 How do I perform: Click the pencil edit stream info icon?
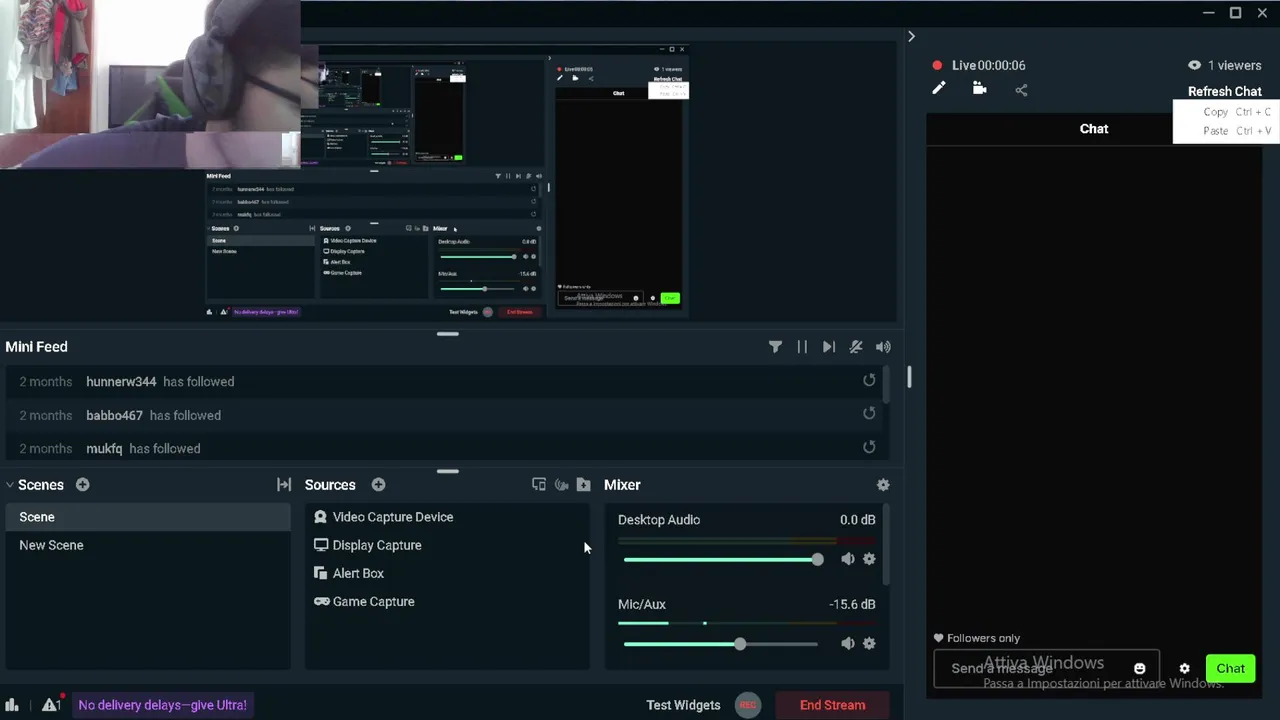coord(938,89)
